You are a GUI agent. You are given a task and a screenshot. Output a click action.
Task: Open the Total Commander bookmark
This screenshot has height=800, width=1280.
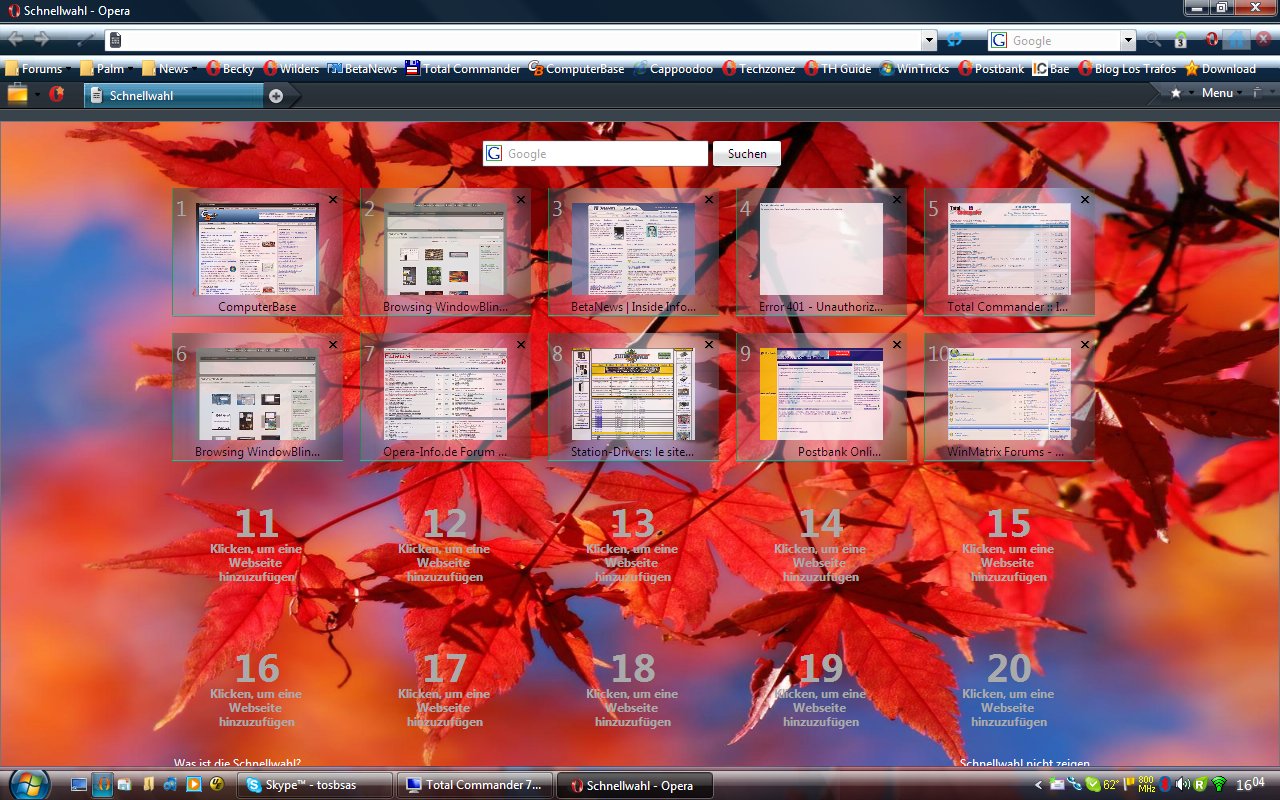(x=462, y=69)
